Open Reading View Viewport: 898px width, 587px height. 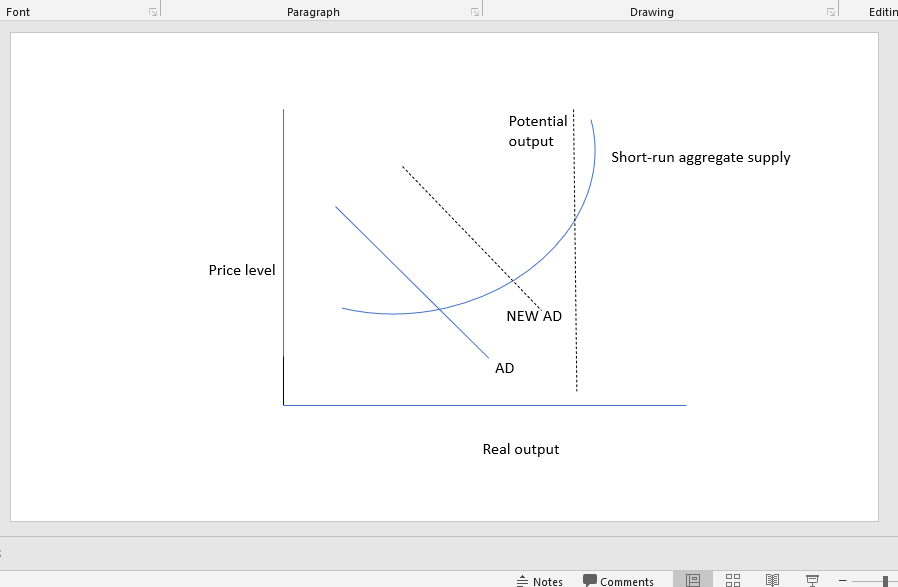772,580
